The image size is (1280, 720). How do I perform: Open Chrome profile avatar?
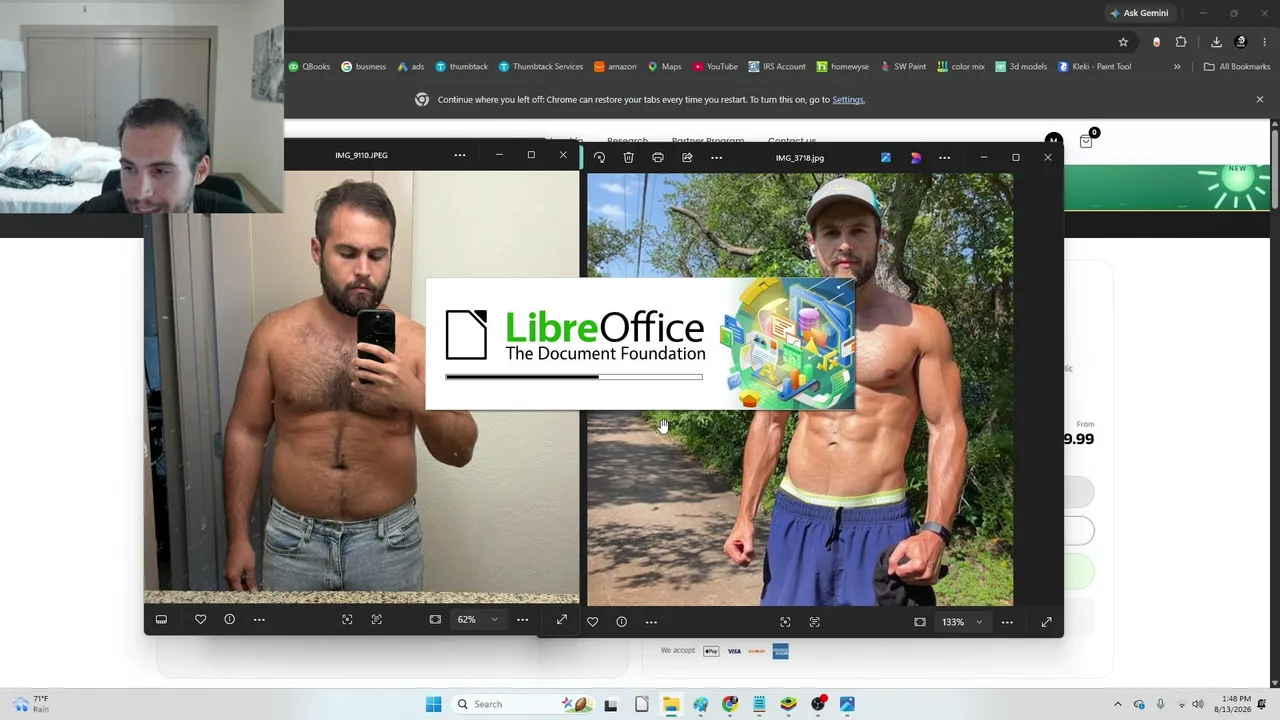coord(1241,42)
